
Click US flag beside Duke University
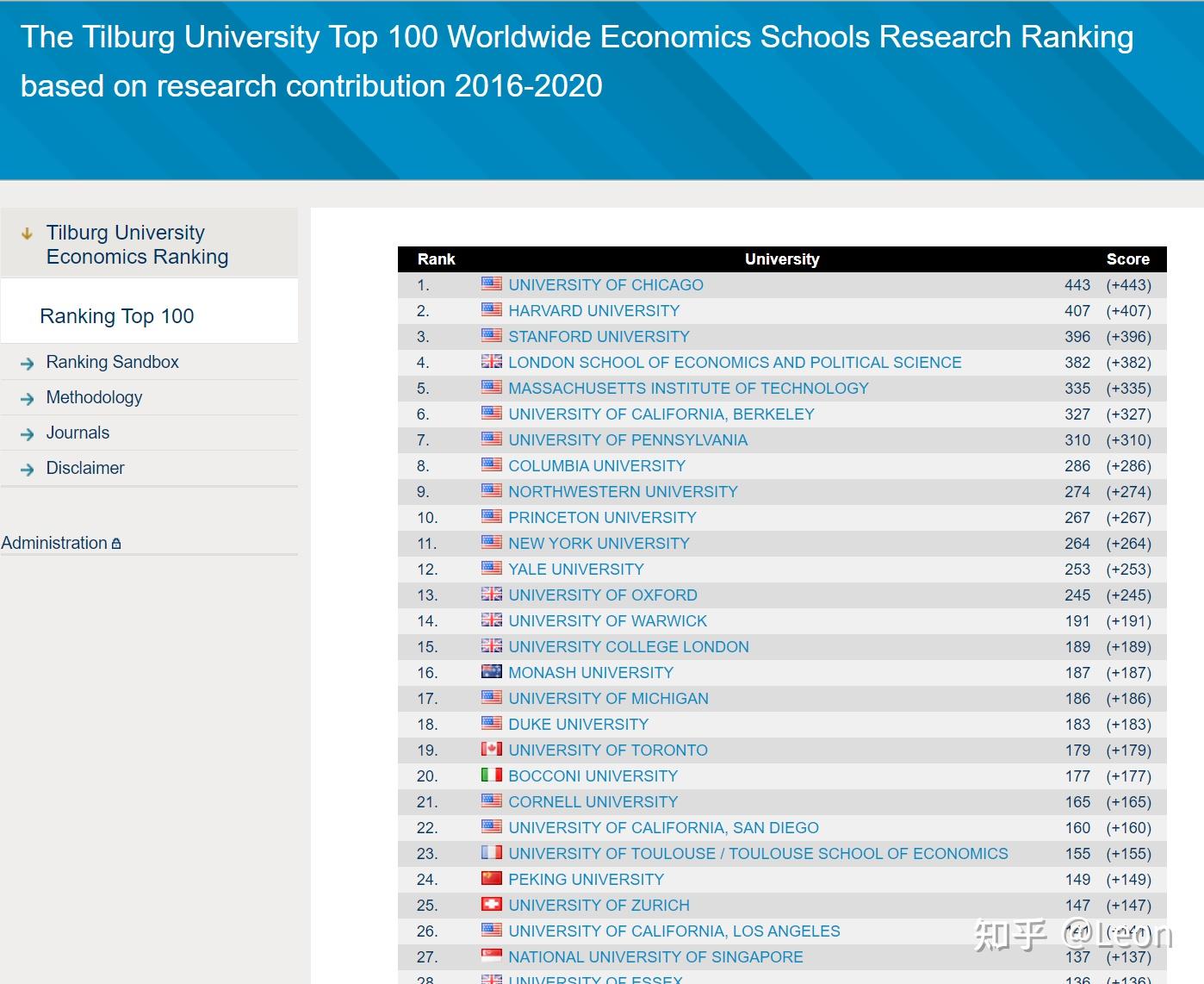coord(492,723)
